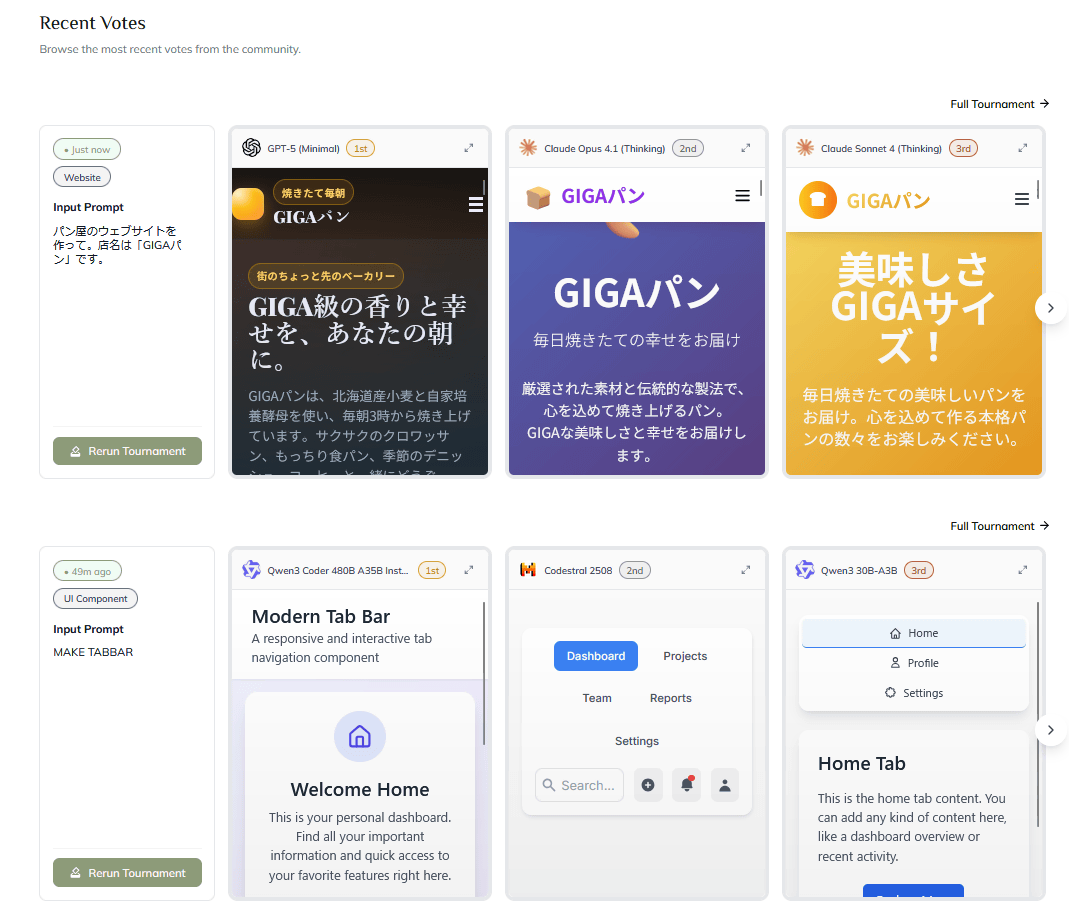1069x913 pixels.
Task: Click the user profile icon in Codestral preview
Action: click(725, 785)
